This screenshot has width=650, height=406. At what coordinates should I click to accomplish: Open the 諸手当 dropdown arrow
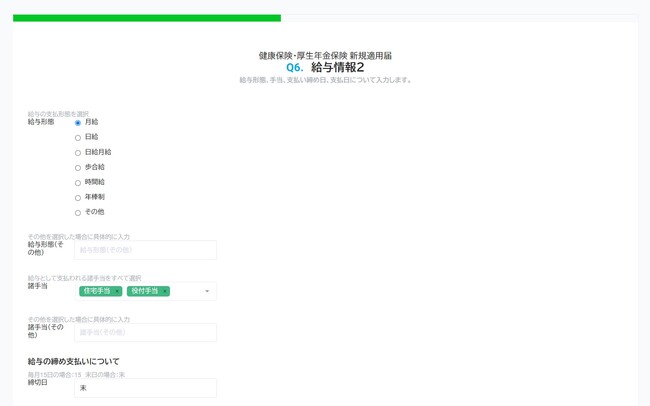207,291
